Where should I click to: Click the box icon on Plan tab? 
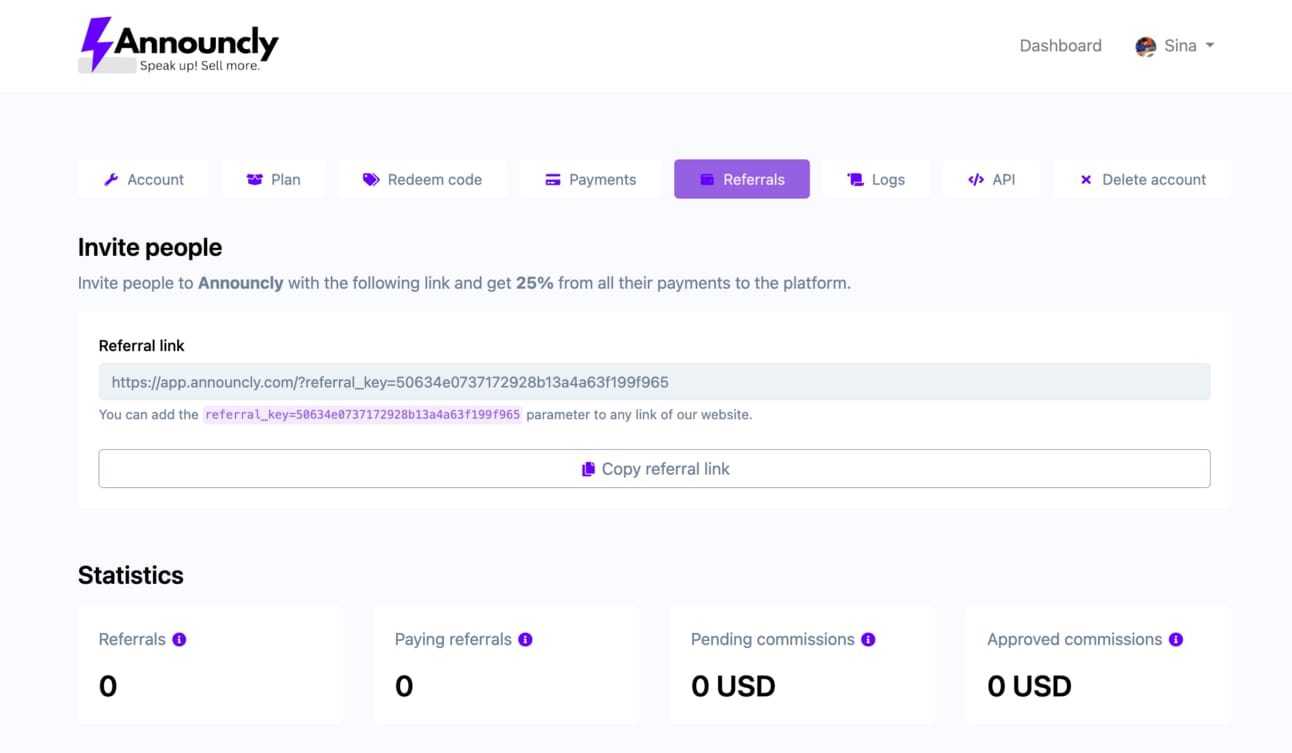click(x=254, y=180)
